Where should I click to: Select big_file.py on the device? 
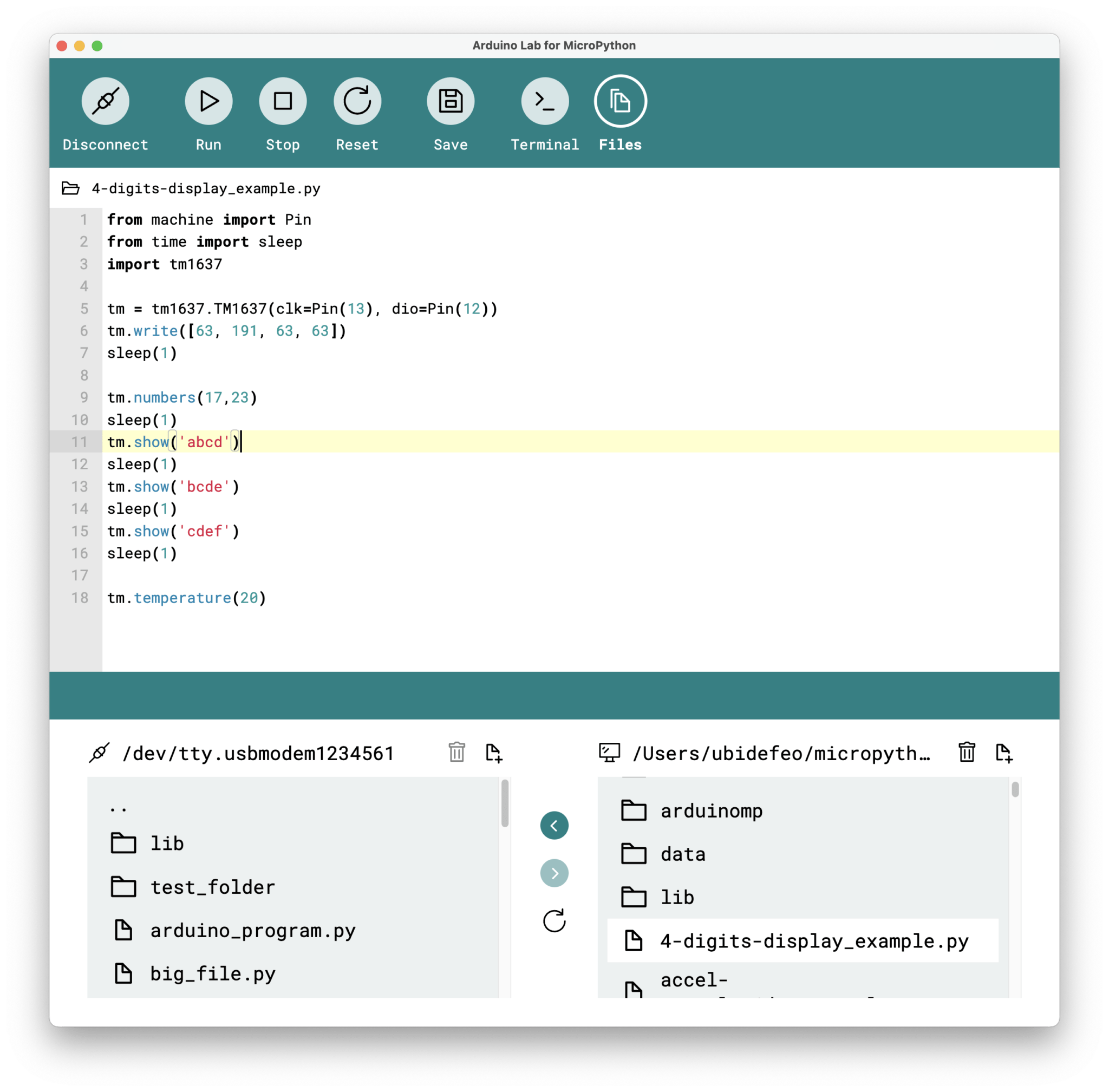coord(212,973)
